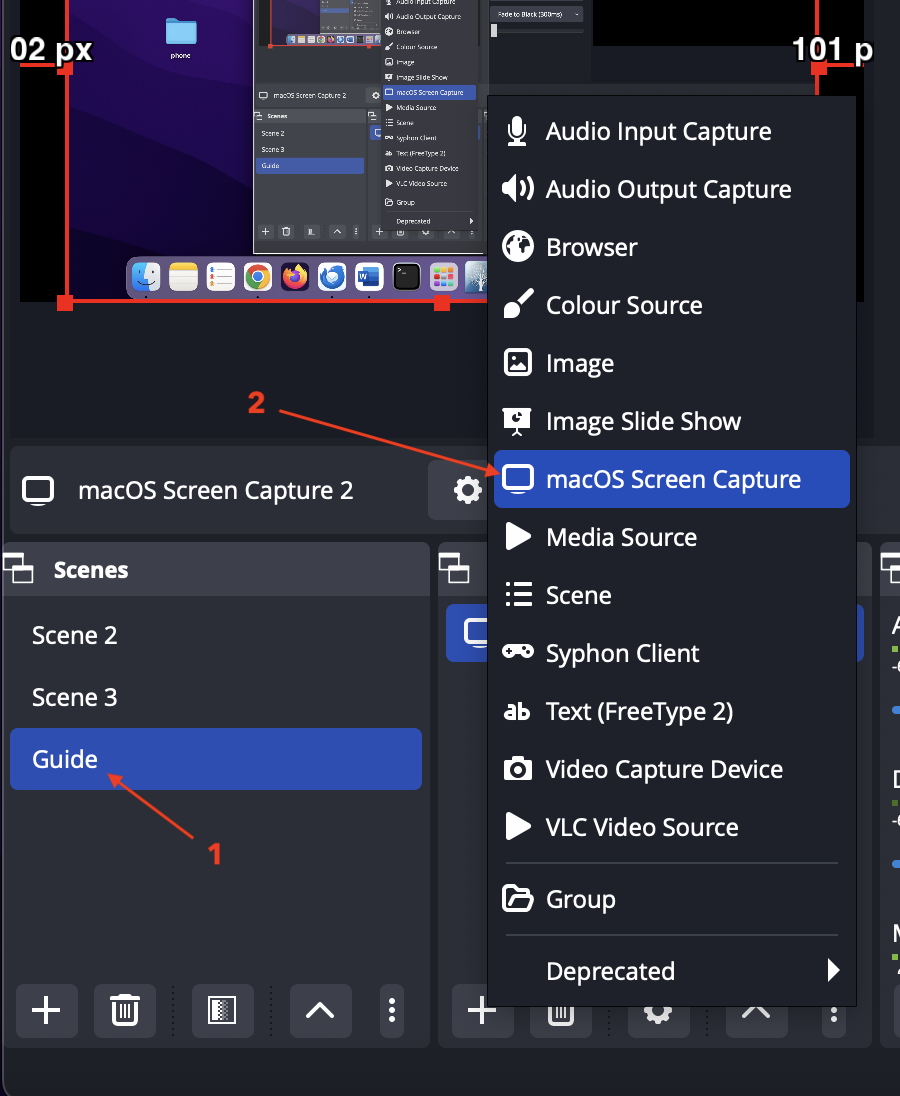900x1096 pixels.
Task: Choose Audio Input Capture from the menu
Action: (672, 131)
